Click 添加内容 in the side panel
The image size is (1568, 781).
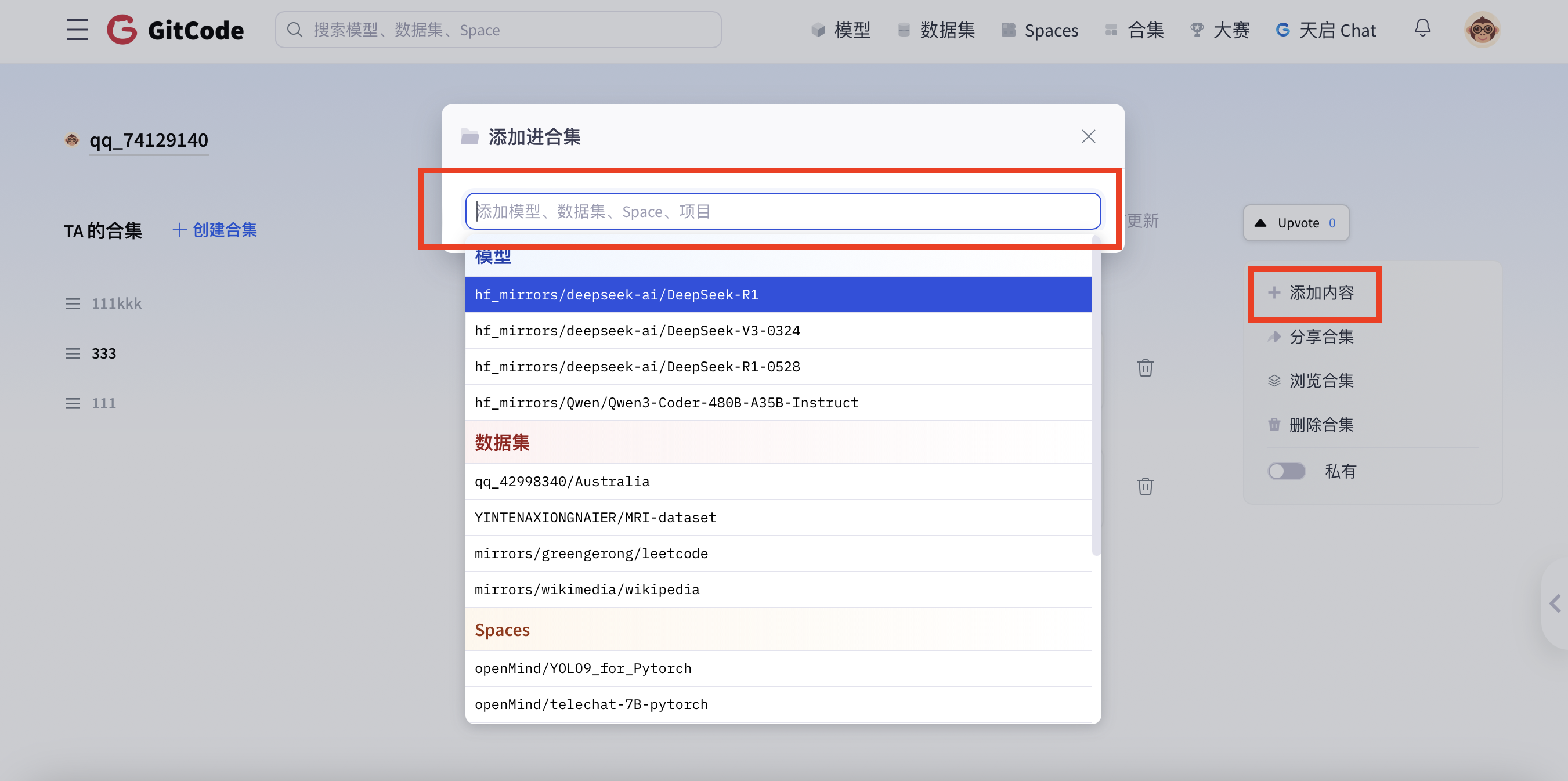coord(1310,293)
